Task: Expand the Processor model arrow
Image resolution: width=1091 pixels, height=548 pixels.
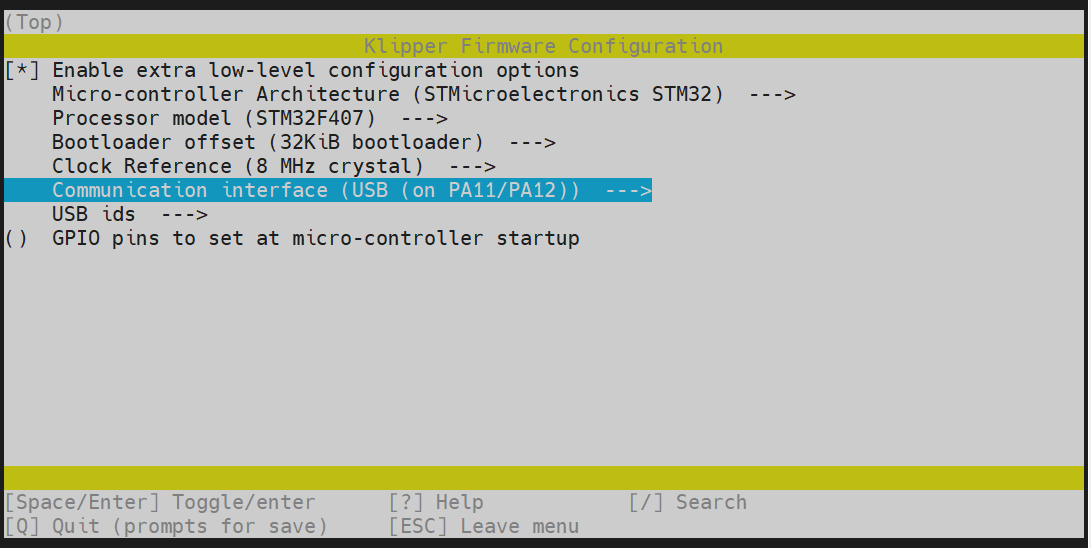Action: (x=423, y=119)
